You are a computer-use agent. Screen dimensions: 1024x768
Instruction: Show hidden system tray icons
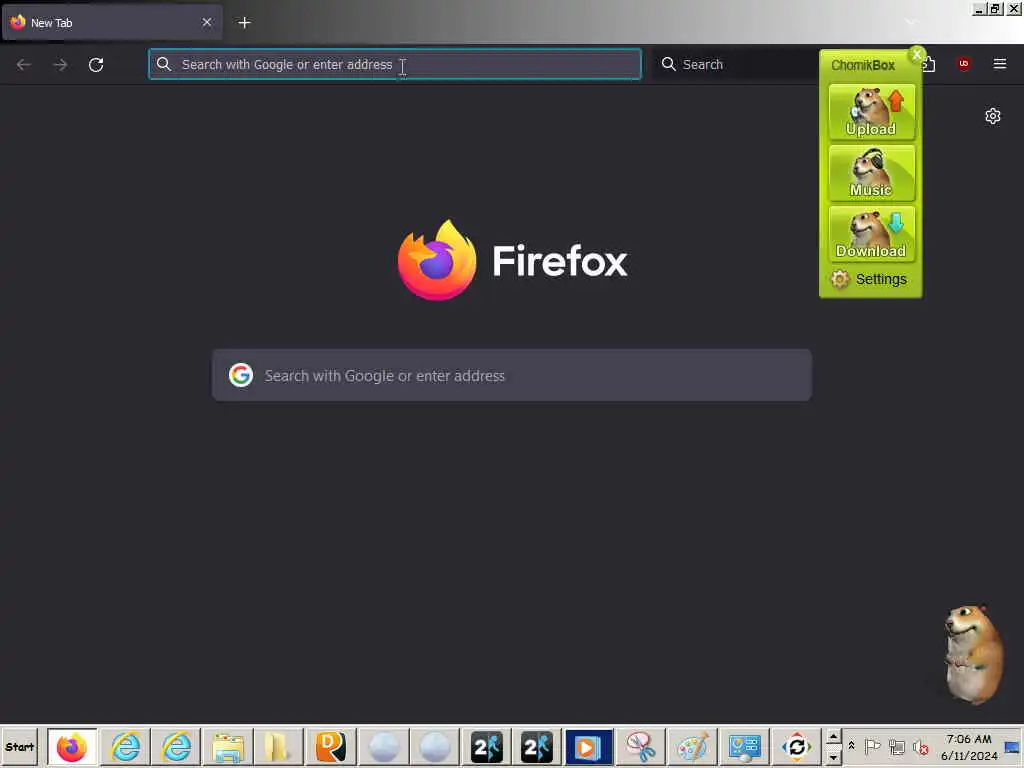(x=851, y=746)
